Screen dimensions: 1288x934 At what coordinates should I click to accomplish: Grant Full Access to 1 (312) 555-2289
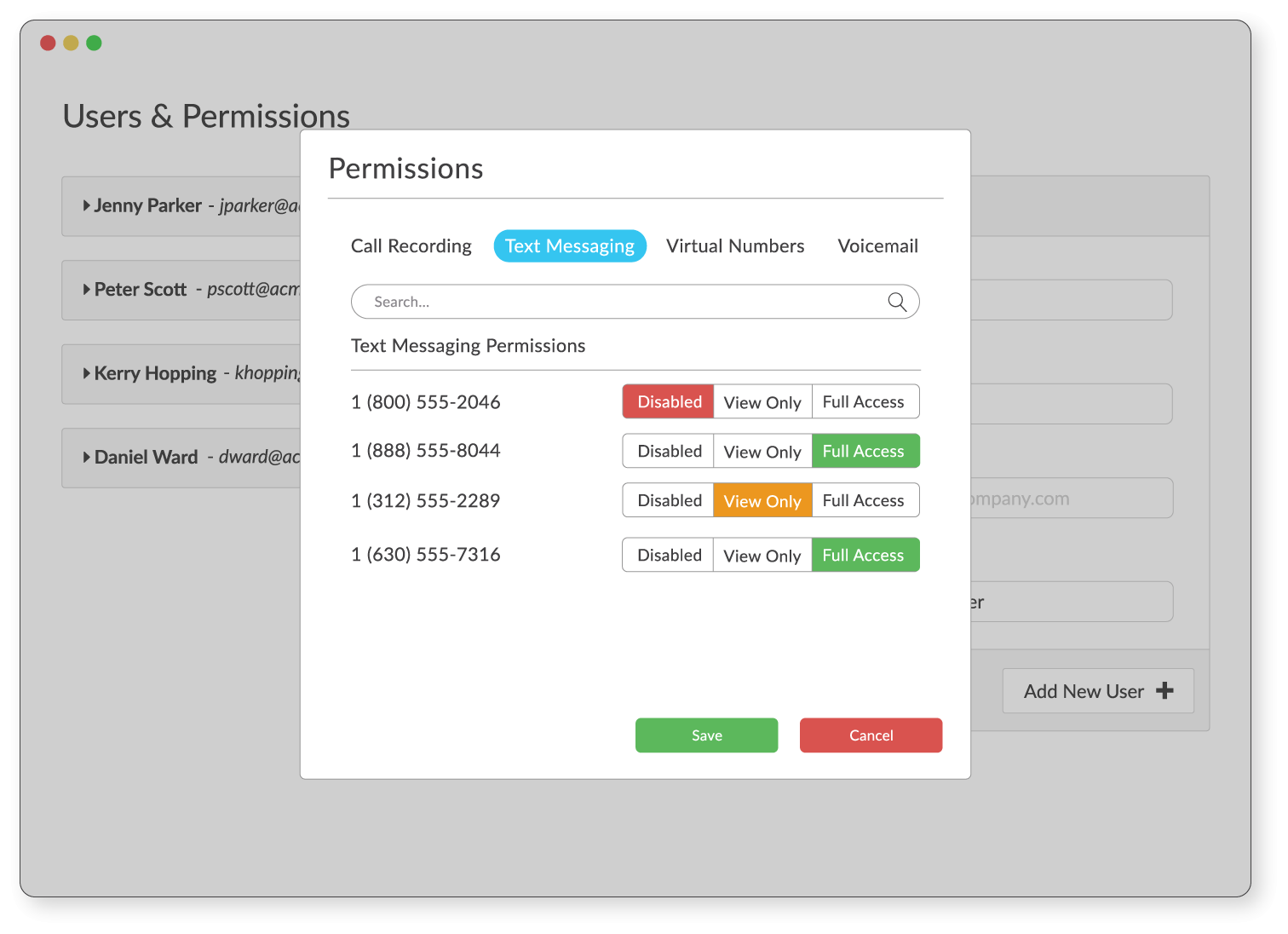(x=865, y=500)
